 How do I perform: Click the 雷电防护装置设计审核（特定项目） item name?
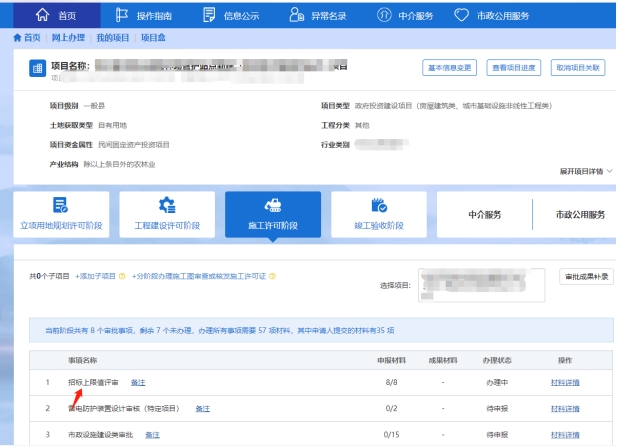[124, 409]
